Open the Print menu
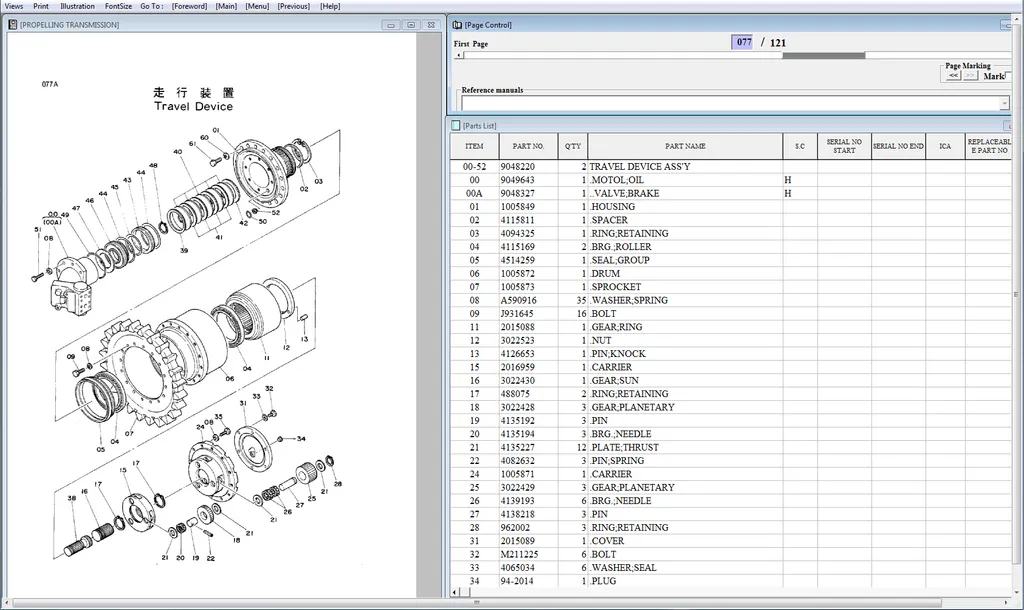Viewport: 1024px width, 610px height. click(41, 6)
